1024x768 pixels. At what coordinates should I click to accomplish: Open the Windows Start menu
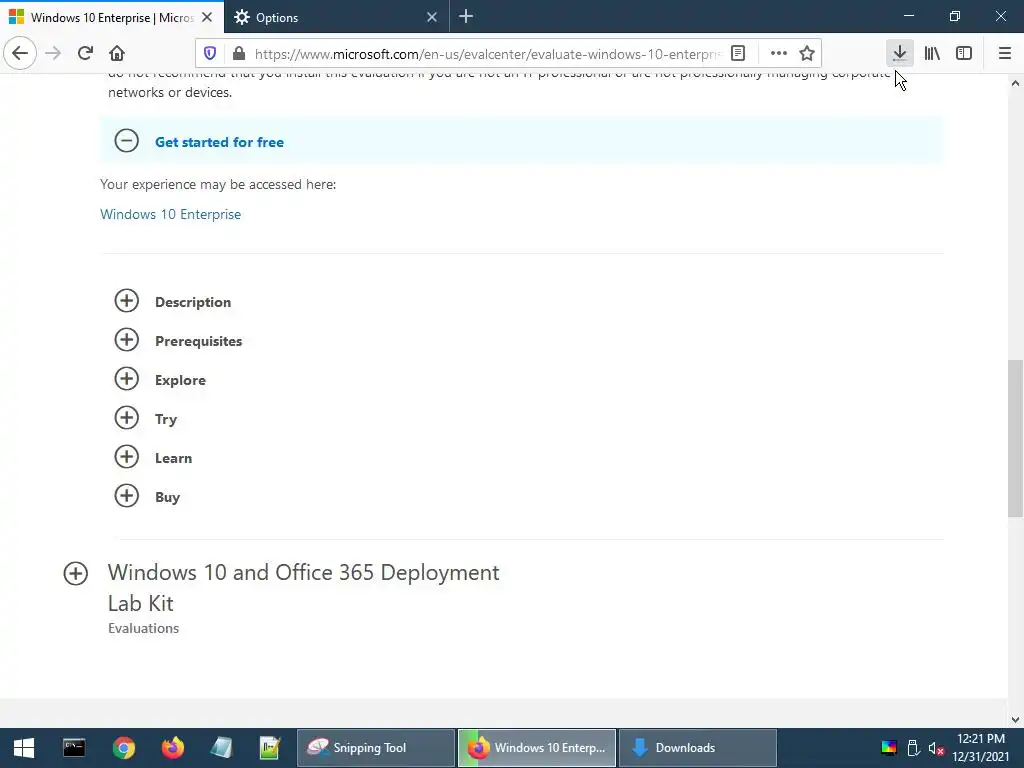[24, 748]
